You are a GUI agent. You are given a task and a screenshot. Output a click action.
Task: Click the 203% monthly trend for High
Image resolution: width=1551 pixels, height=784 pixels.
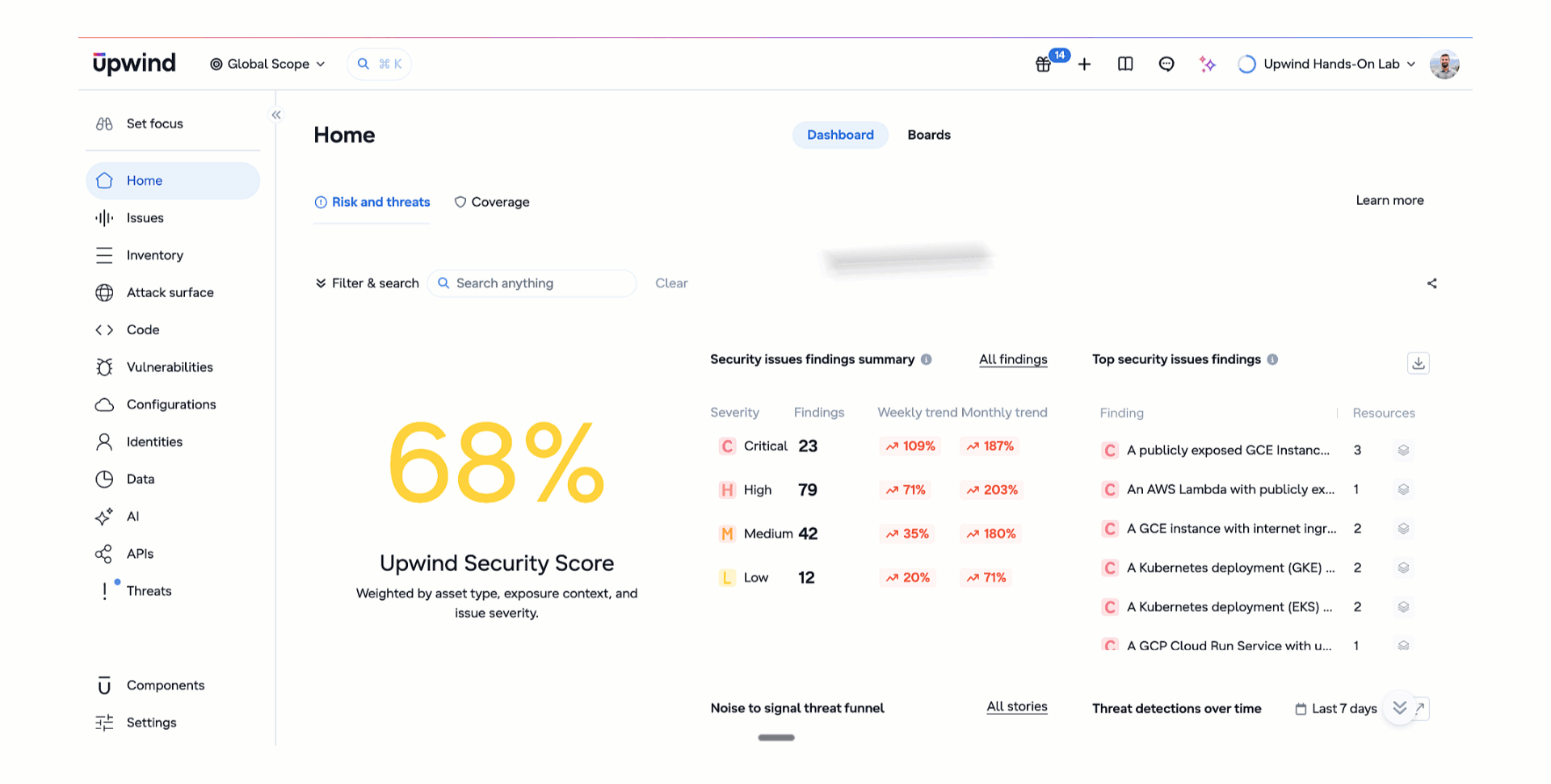992,490
